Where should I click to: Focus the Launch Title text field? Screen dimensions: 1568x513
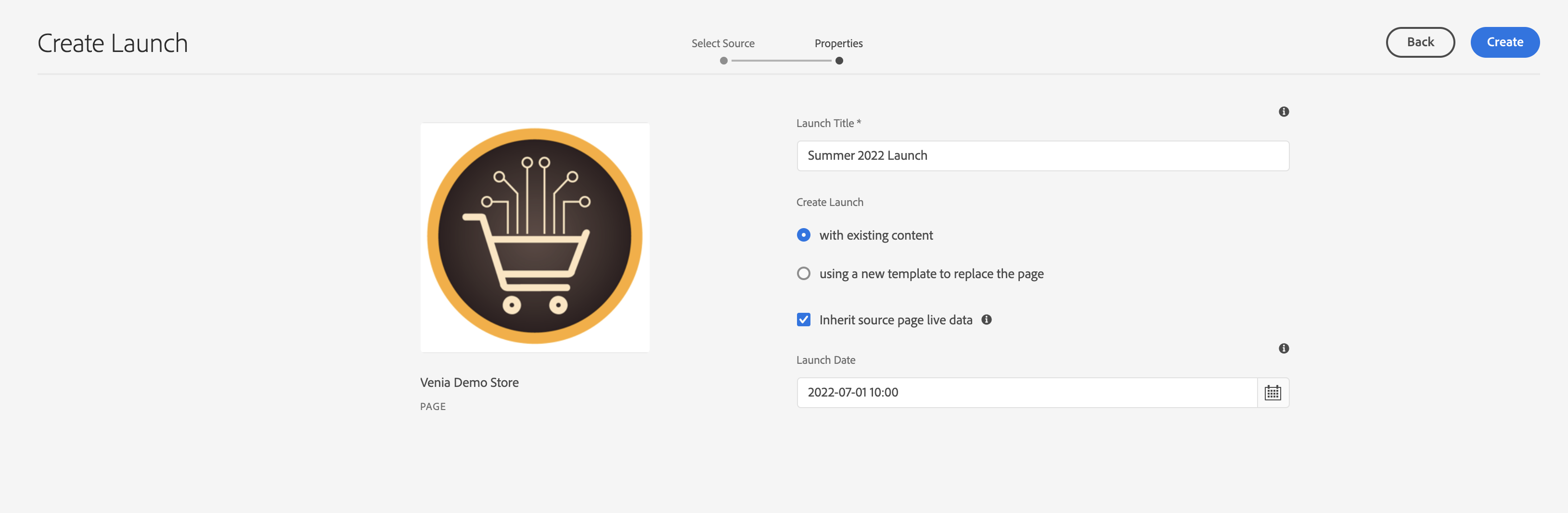coord(1042,156)
